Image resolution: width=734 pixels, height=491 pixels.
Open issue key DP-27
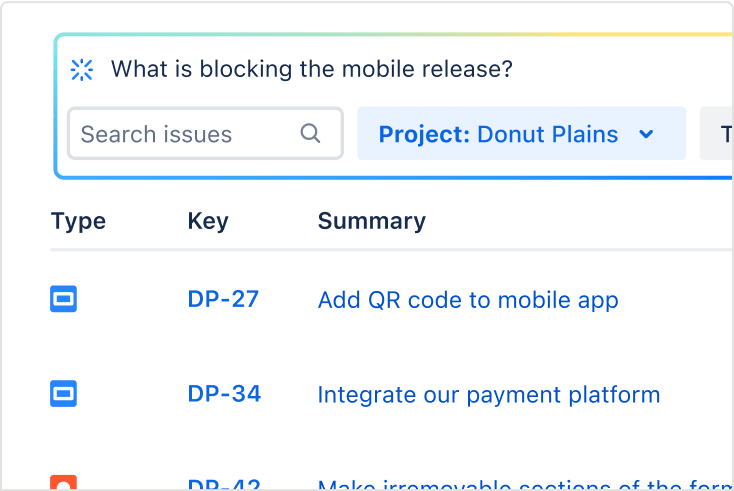point(223,299)
